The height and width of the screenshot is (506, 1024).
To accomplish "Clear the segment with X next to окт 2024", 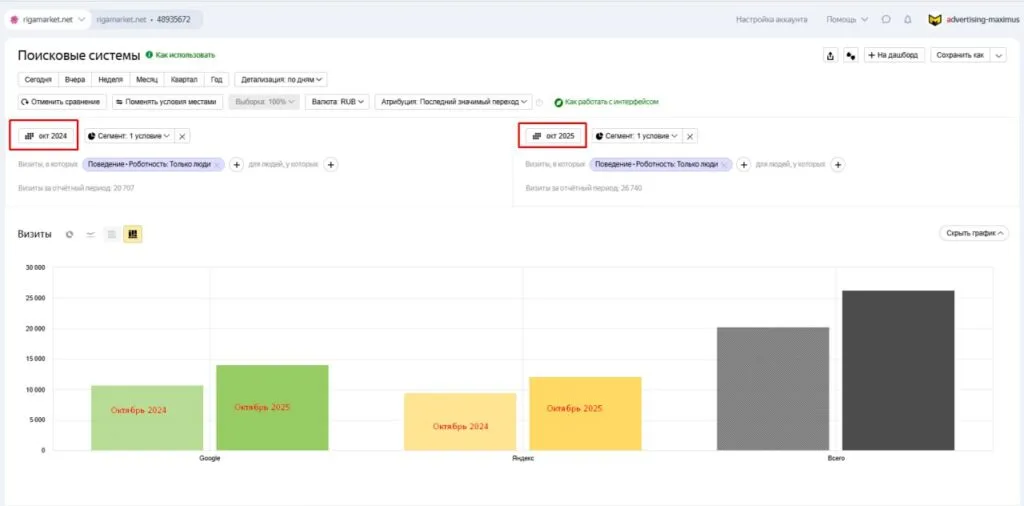I will 182,136.
